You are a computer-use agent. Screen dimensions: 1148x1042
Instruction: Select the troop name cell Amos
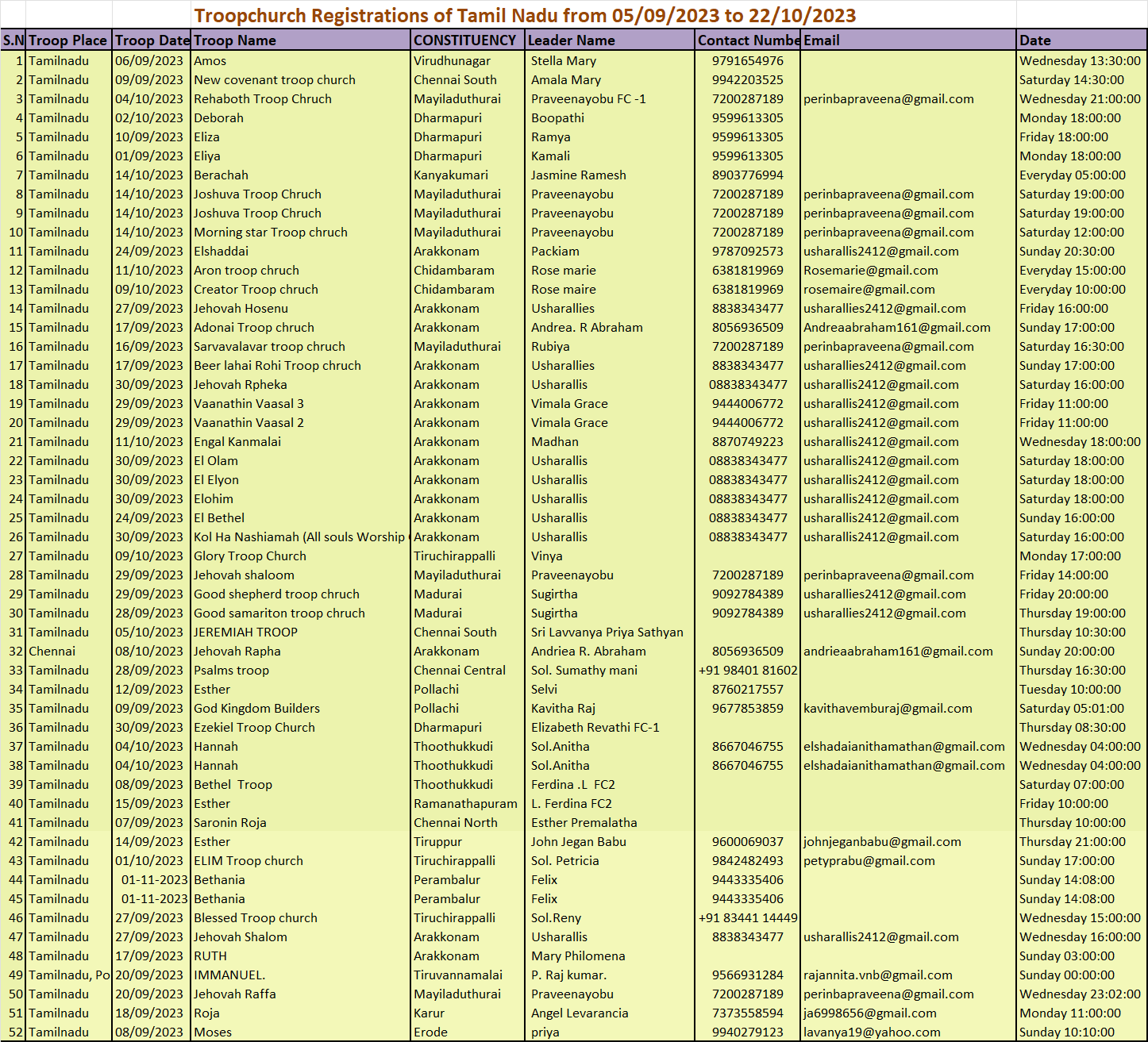210,61
